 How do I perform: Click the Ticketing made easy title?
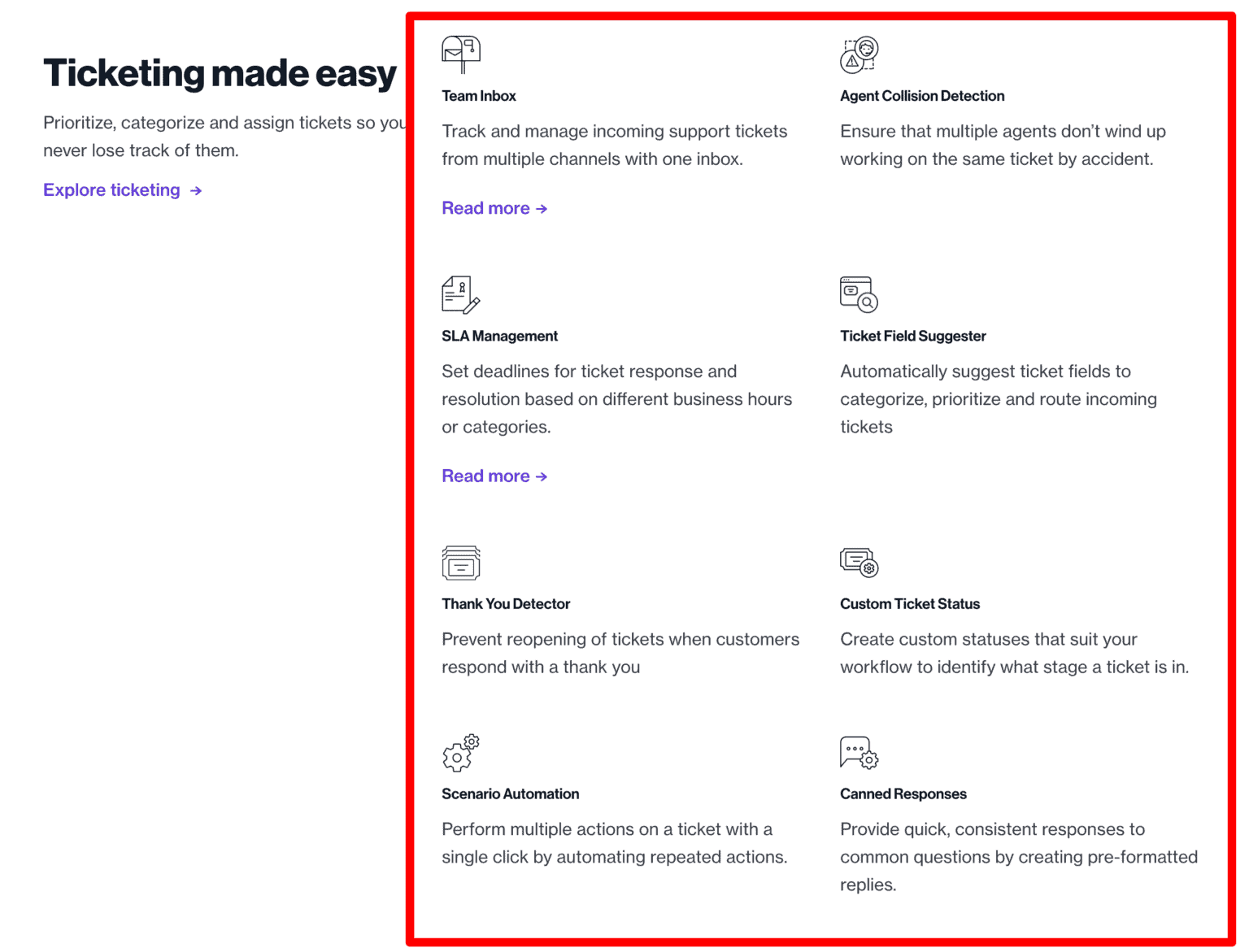[x=220, y=73]
